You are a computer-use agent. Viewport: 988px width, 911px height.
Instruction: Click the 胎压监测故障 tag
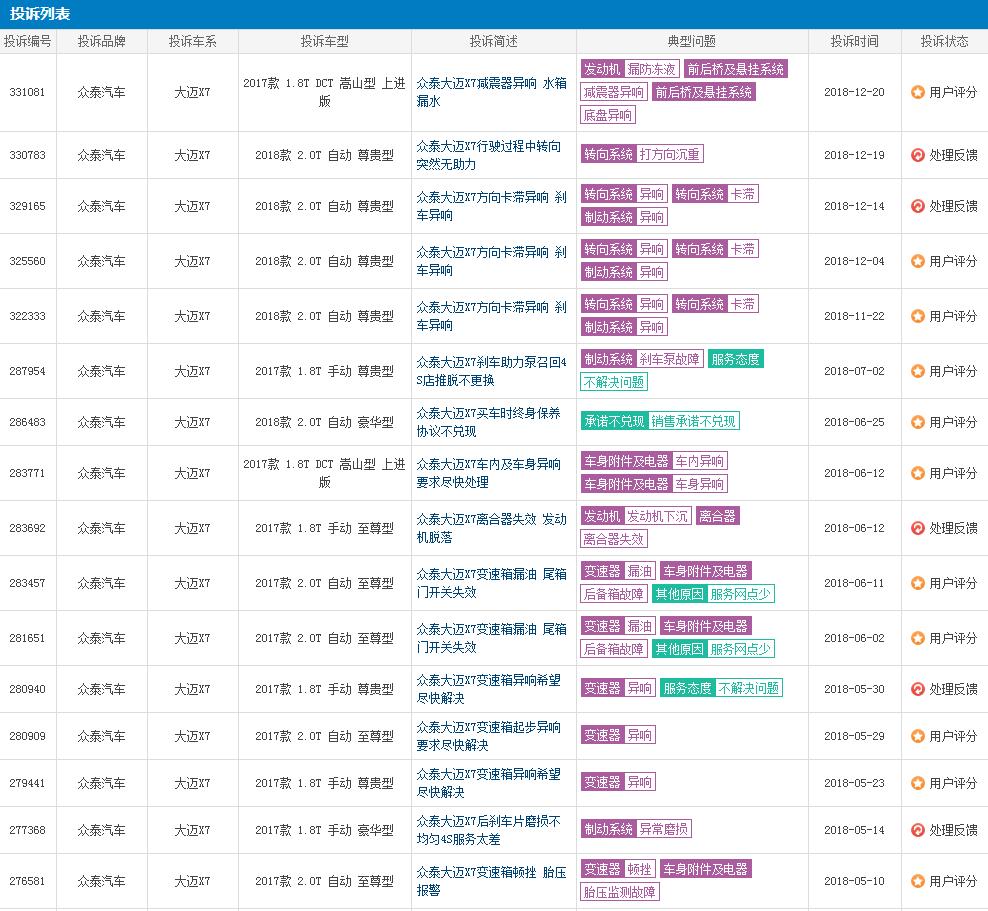pyautogui.click(x=620, y=892)
